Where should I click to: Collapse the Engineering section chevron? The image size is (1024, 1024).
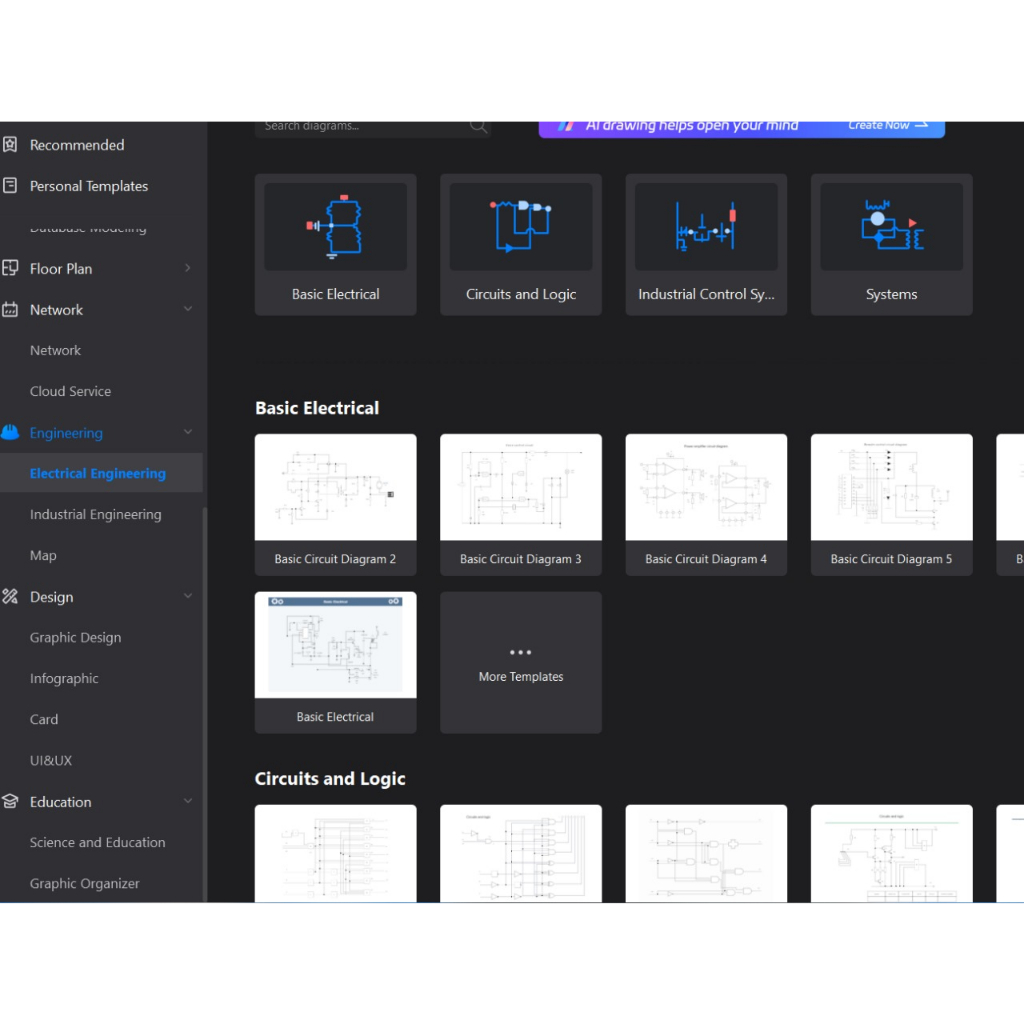click(x=188, y=433)
